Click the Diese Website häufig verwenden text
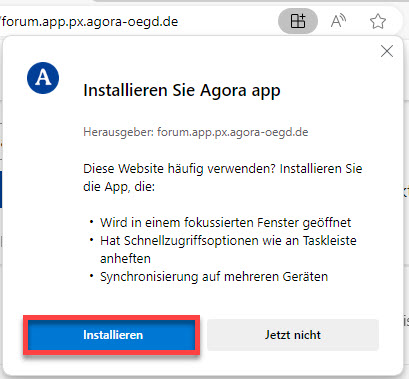The image size is (409, 379). [x=179, y=169]
